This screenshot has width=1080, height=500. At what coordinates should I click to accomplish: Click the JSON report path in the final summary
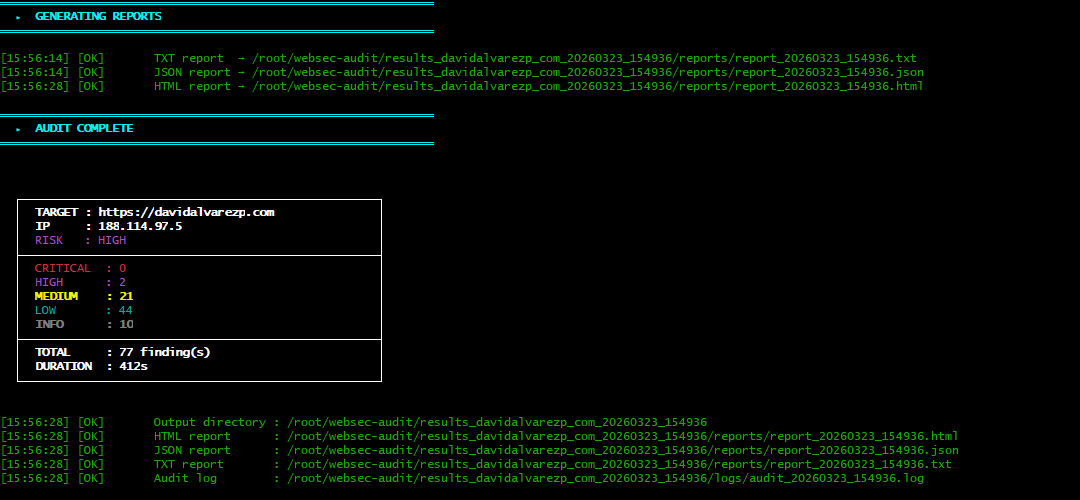click(623, 450)
